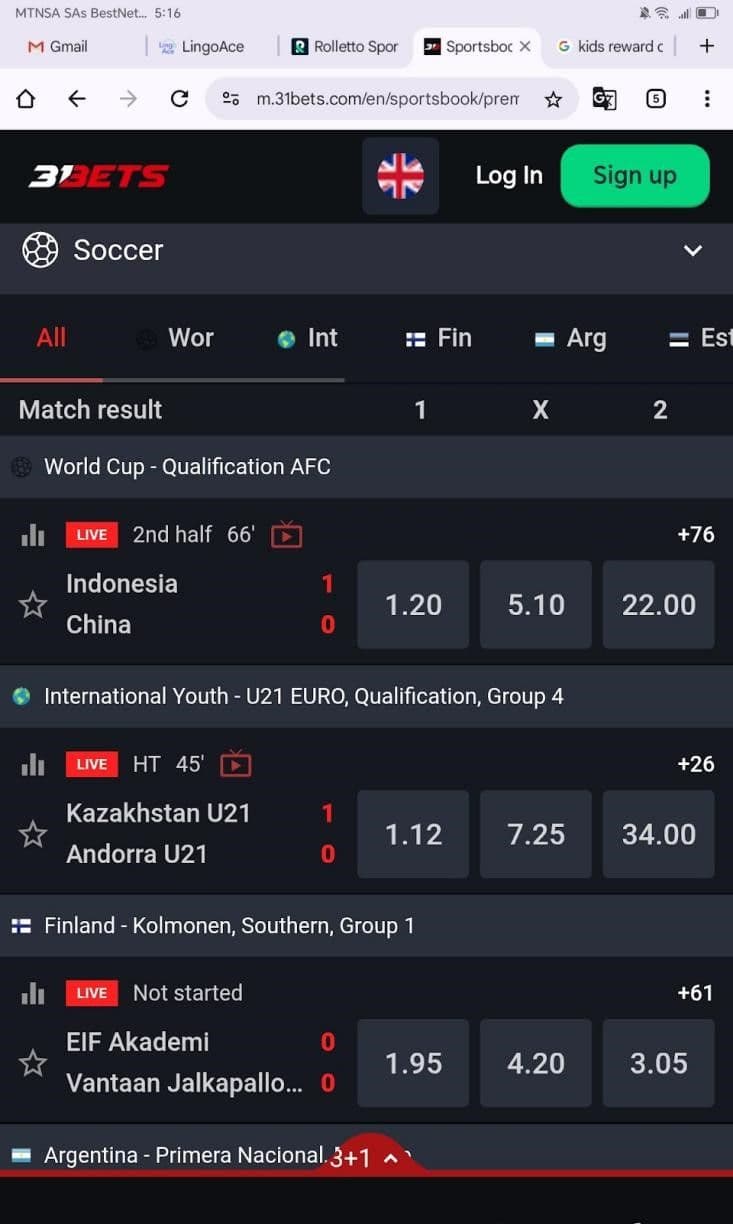Favorite the EIF Akademi match

(x=32, y=1063)
